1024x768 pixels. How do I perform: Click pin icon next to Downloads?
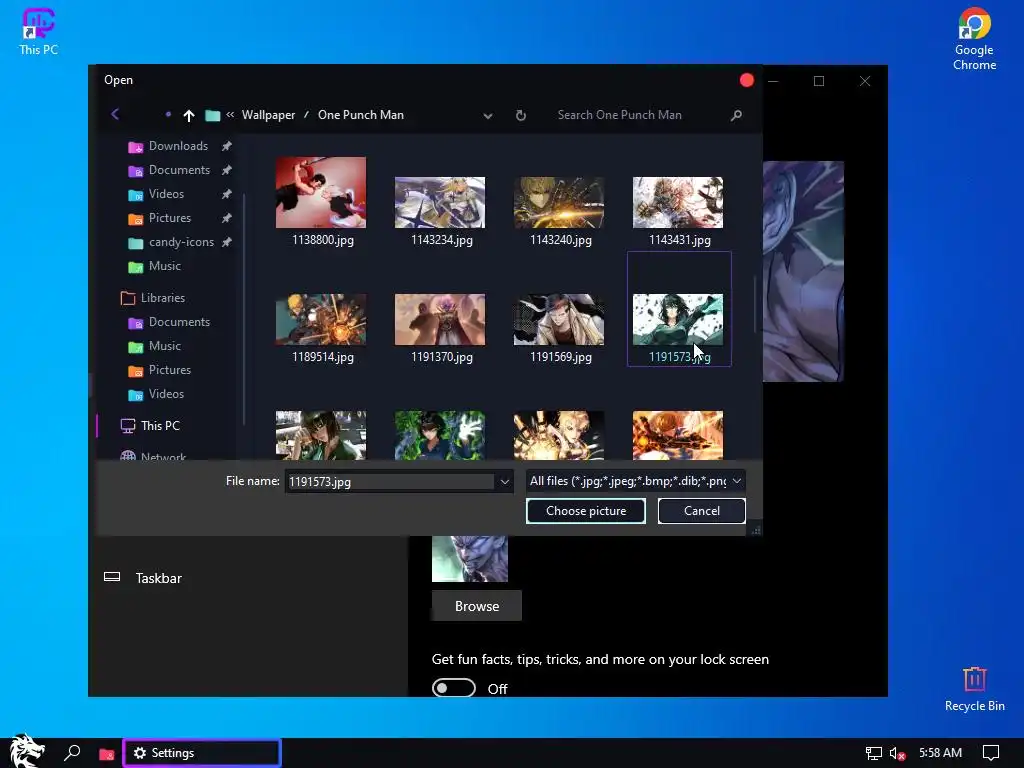227,146
